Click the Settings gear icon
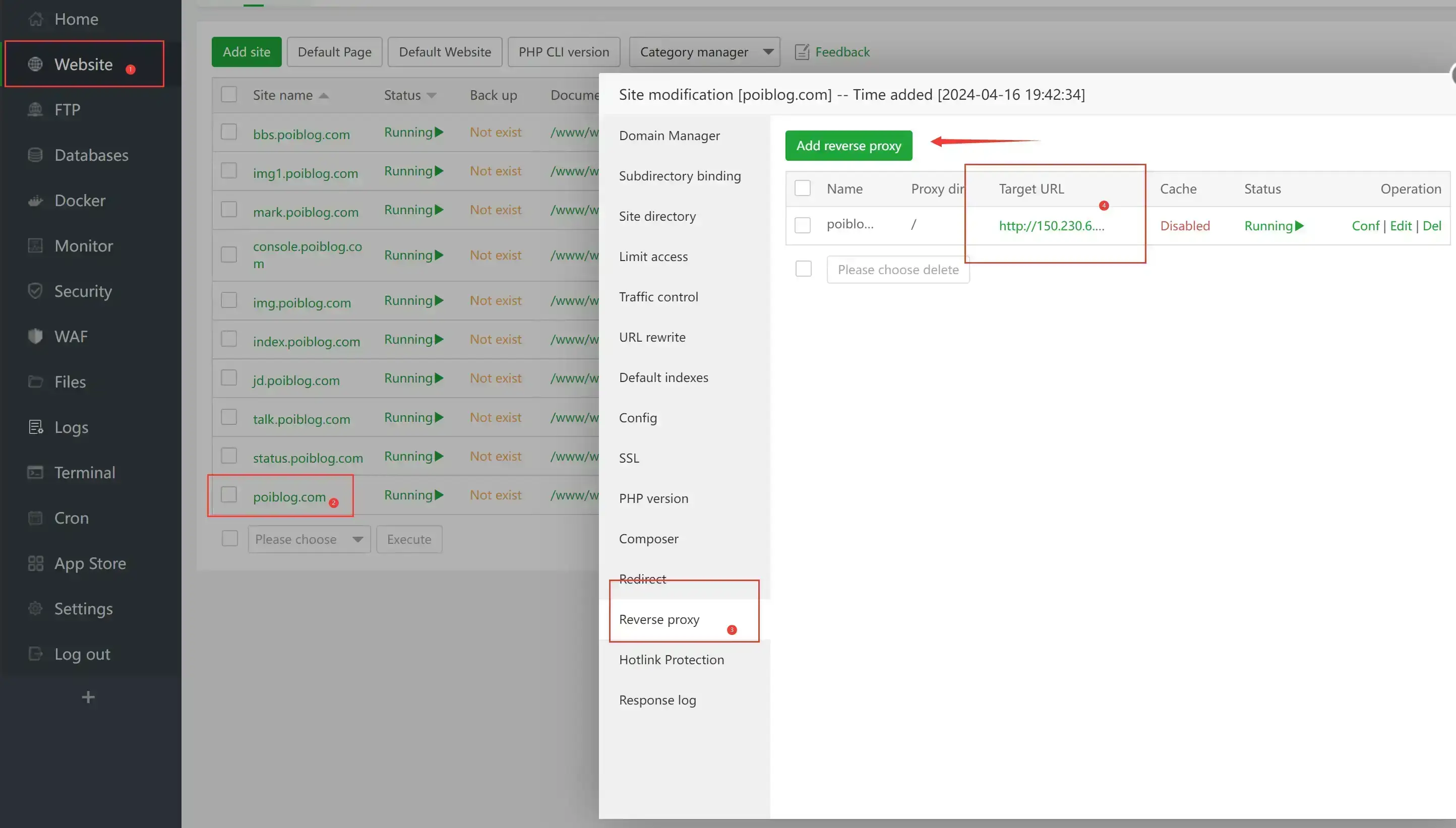Viewport: 1456px width, 828px height. (35, 608)
